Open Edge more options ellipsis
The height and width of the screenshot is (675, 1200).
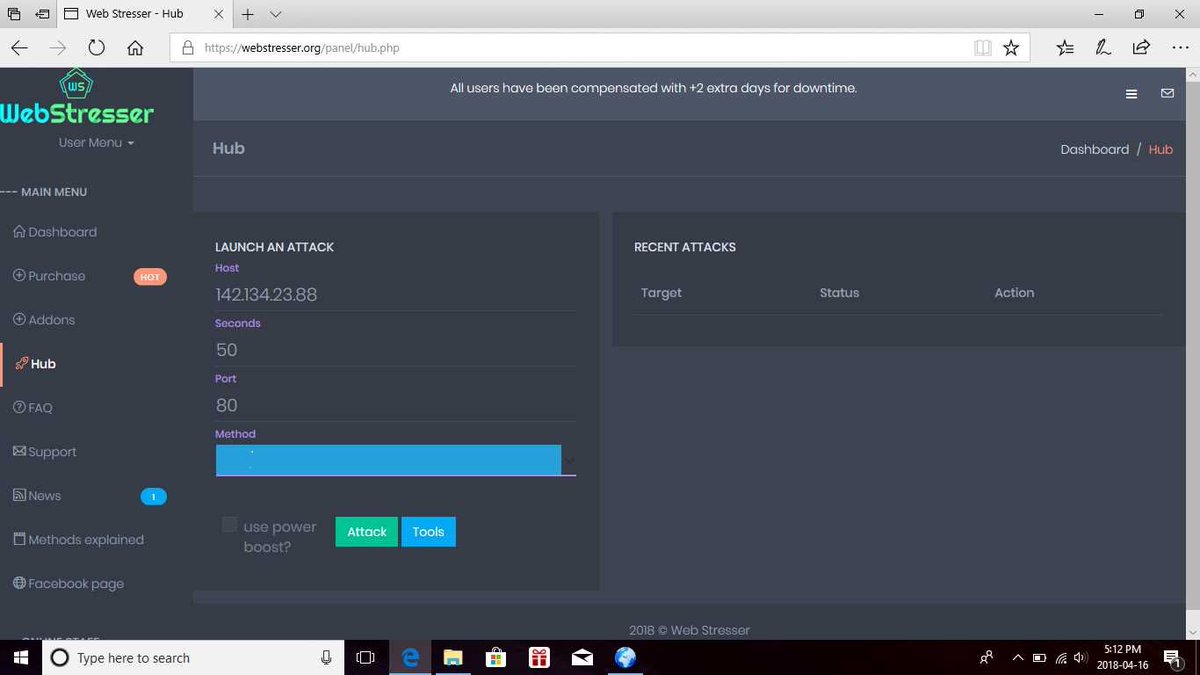1179,47
